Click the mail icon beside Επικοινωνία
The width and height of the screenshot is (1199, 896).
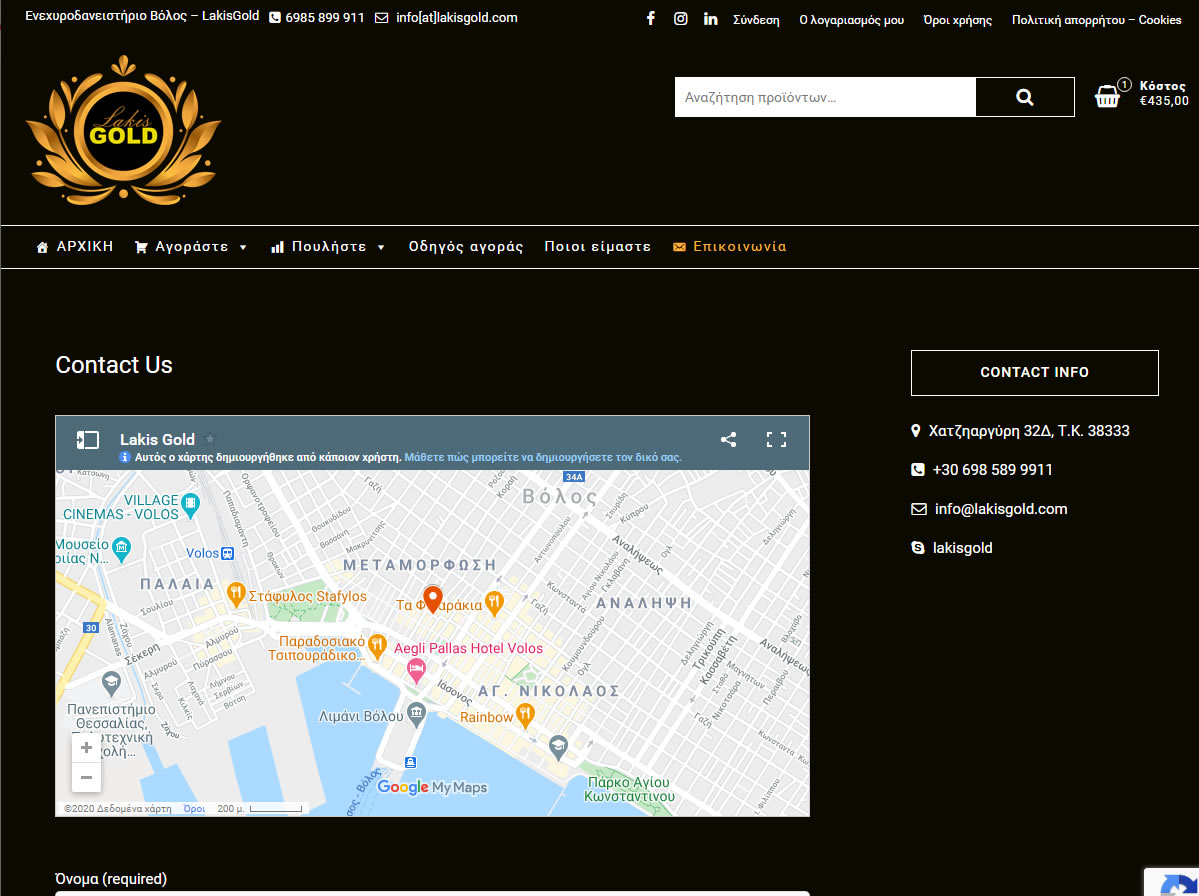679,247
